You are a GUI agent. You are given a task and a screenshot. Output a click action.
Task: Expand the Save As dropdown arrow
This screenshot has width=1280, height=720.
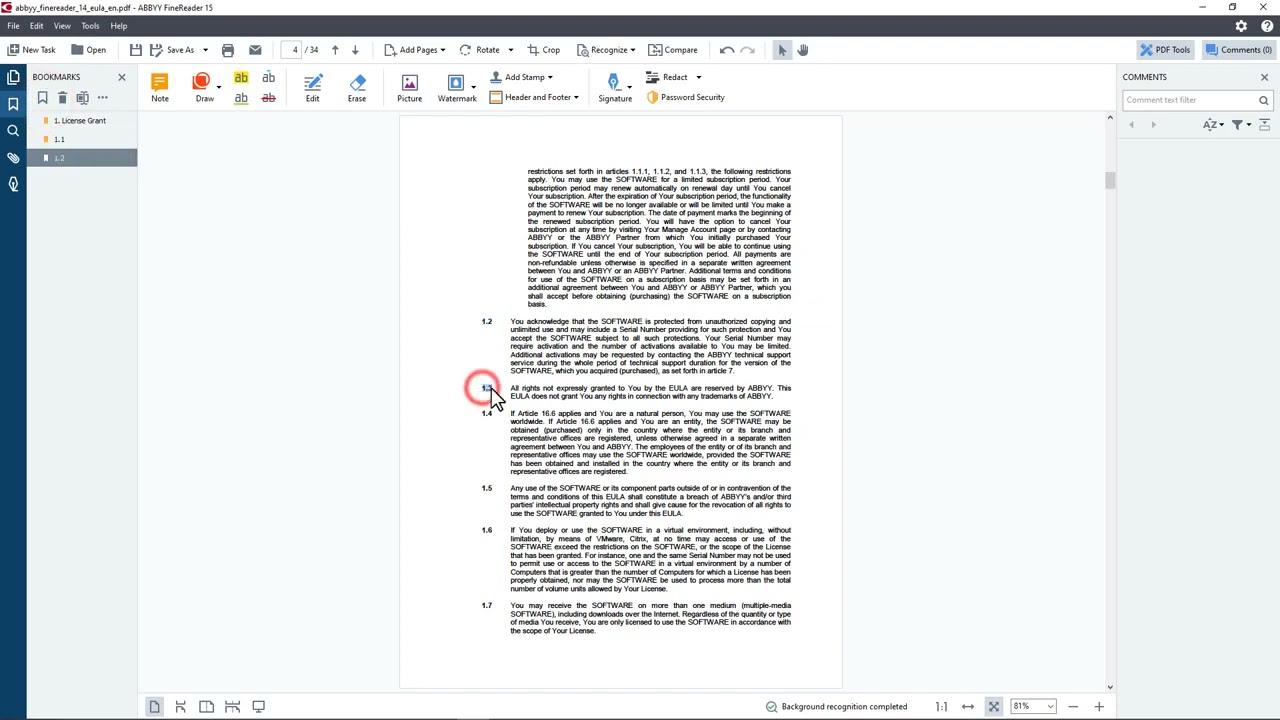point(205,50)
